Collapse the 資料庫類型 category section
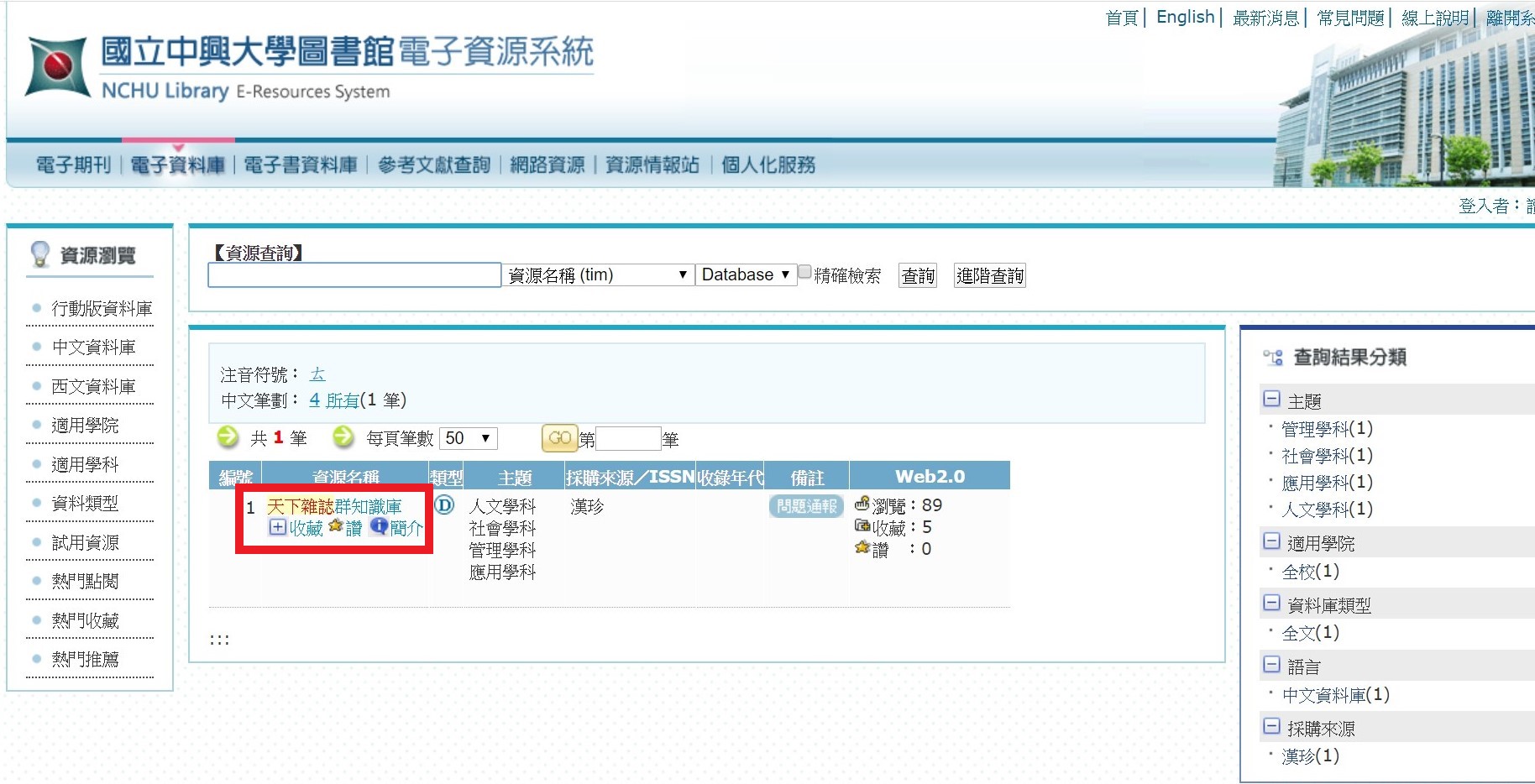 (x=1271, y=604)
